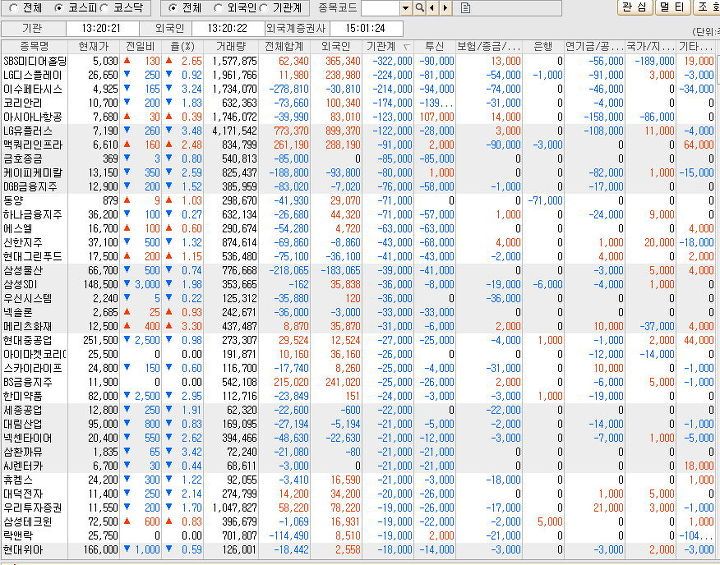The image size is (720, 565).
Task: Click the magnifier search icon beside 종목코드
Action: pyautogui.click(x=419, y=8)
